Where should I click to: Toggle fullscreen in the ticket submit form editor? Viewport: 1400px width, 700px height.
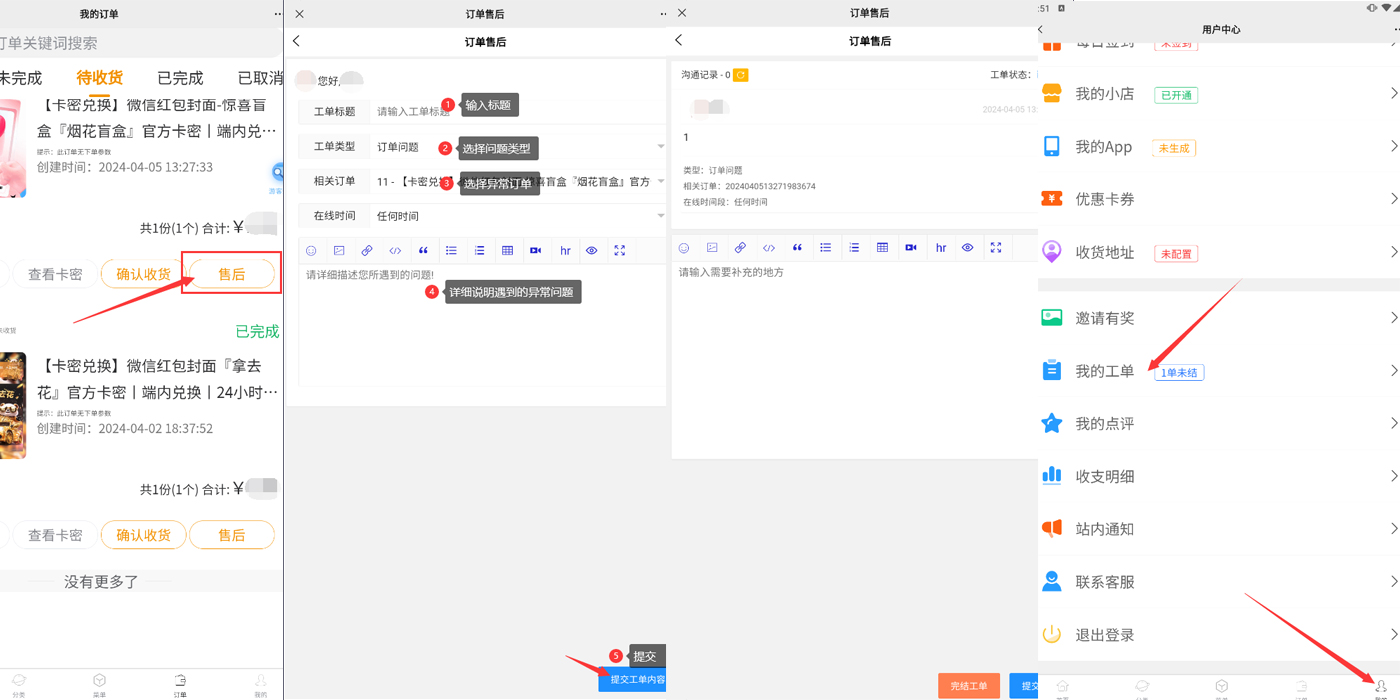[x=620, y=251]
